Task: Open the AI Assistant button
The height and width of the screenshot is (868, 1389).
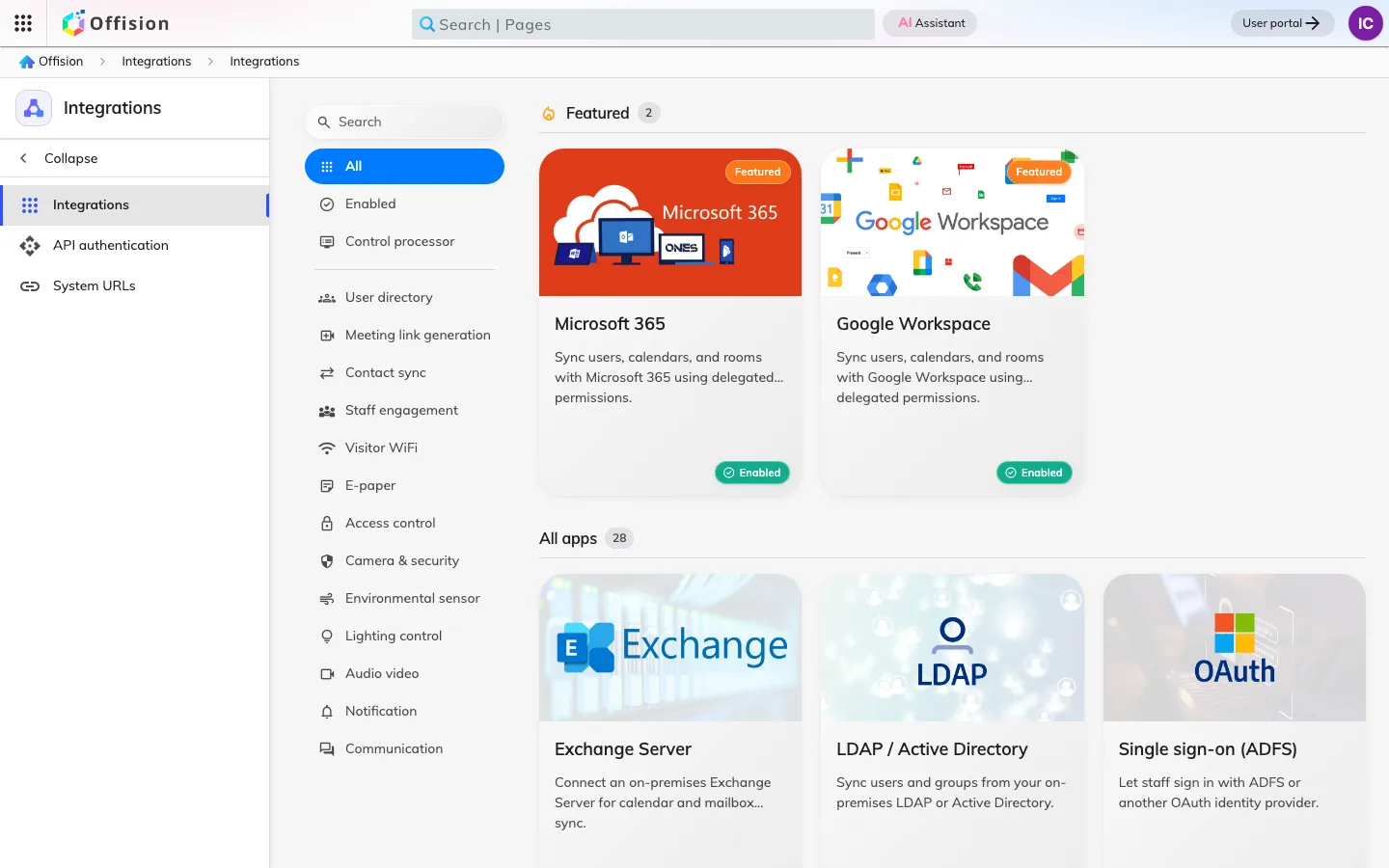Action: click(931, 23)
